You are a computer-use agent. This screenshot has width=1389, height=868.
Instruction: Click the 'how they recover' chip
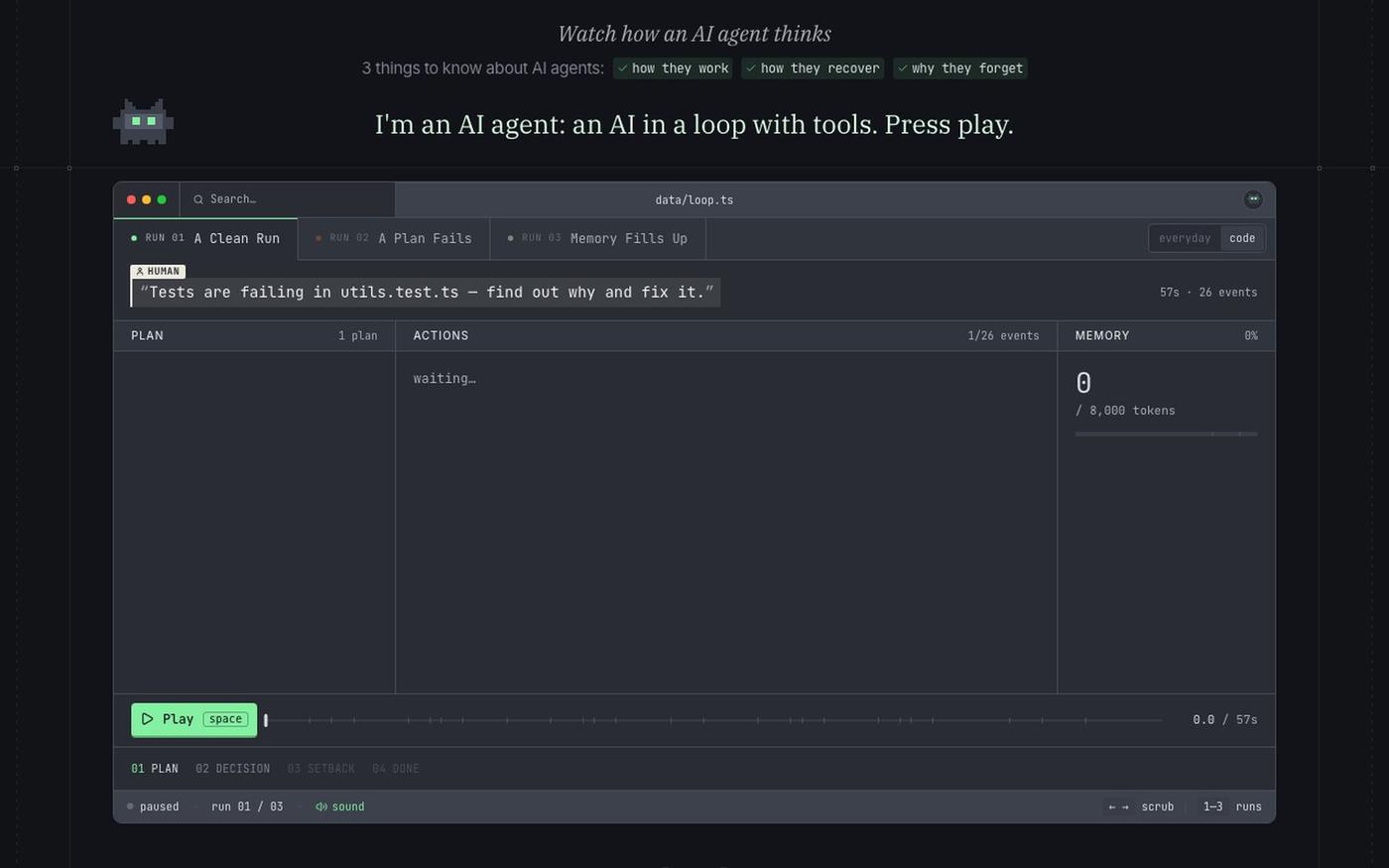[x=813, y=68]
